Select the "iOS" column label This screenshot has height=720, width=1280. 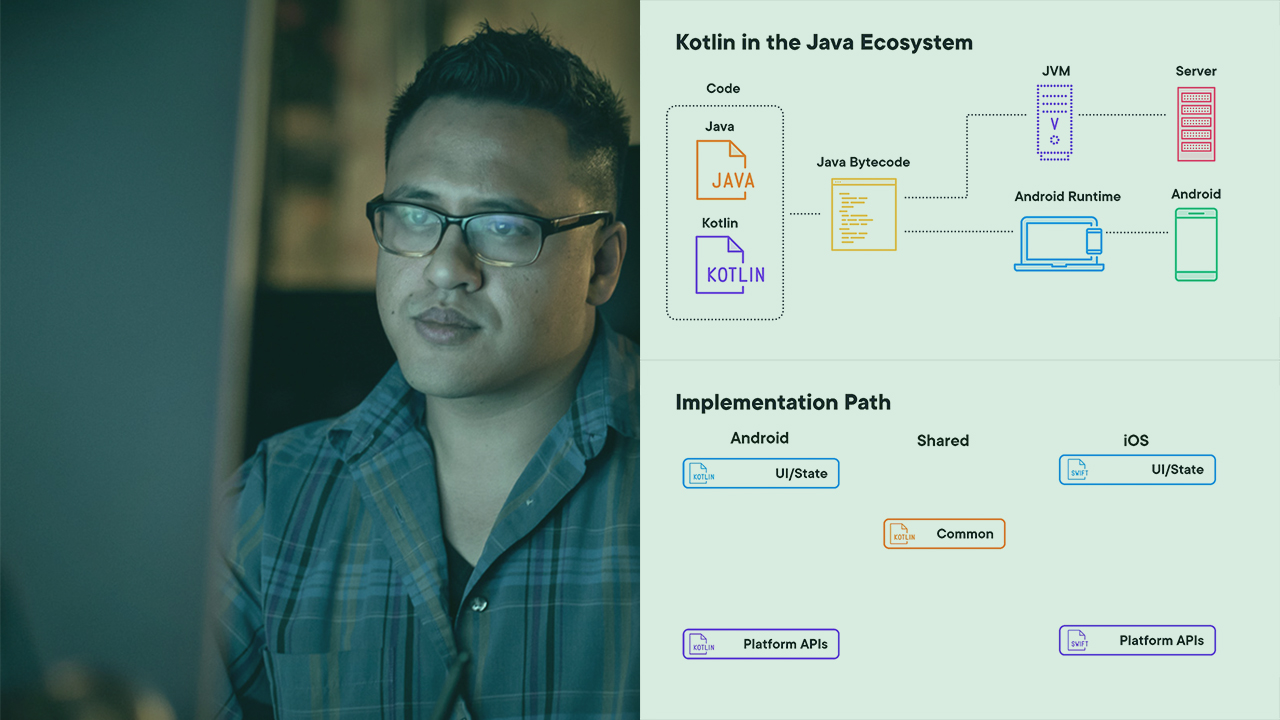coord(1136,440)
